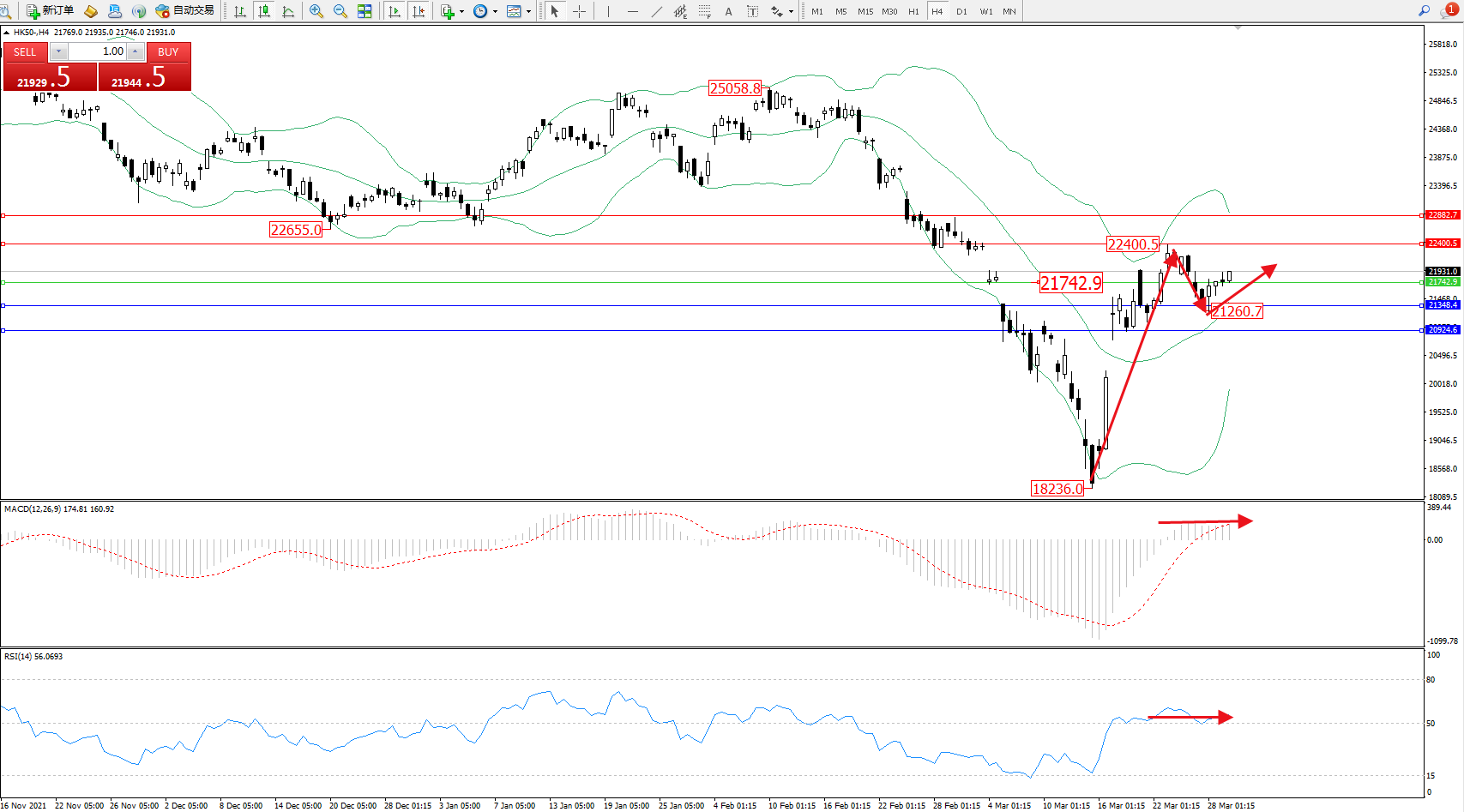
Task: Click the zoom in magnifier icon
Action: 316,11
